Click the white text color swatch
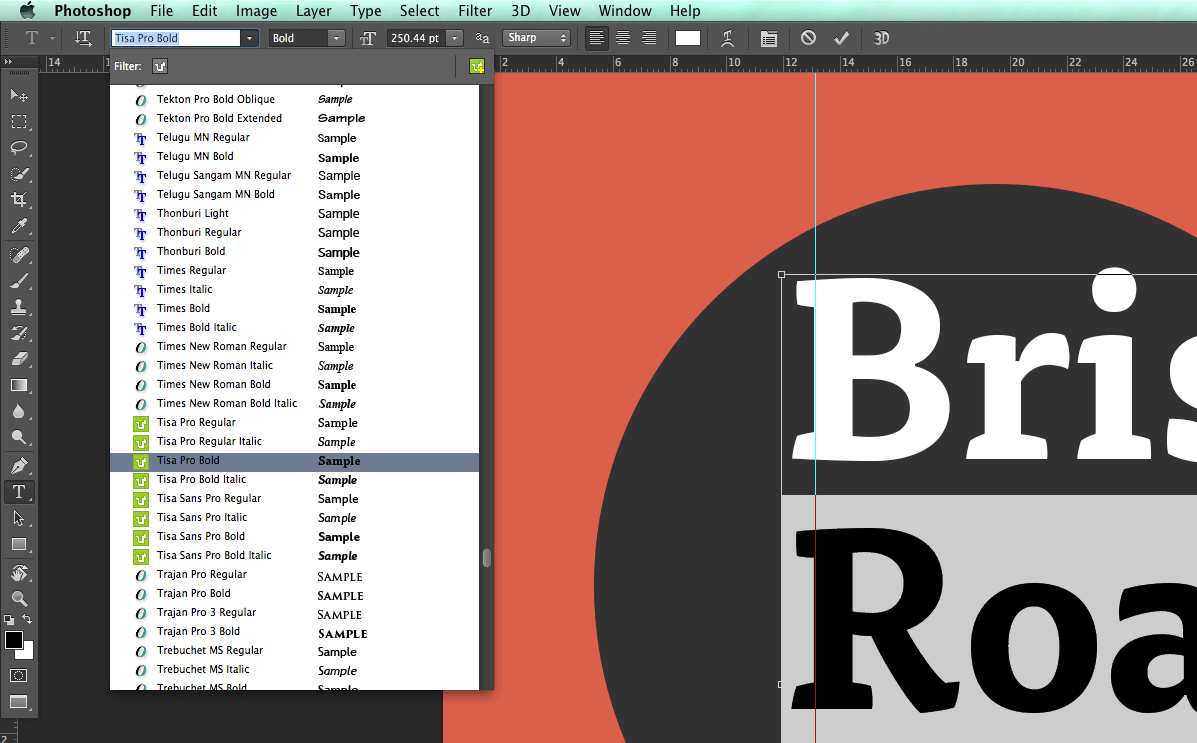Image resolution: width=1197 pixels, height=743 pixels. 688,38
